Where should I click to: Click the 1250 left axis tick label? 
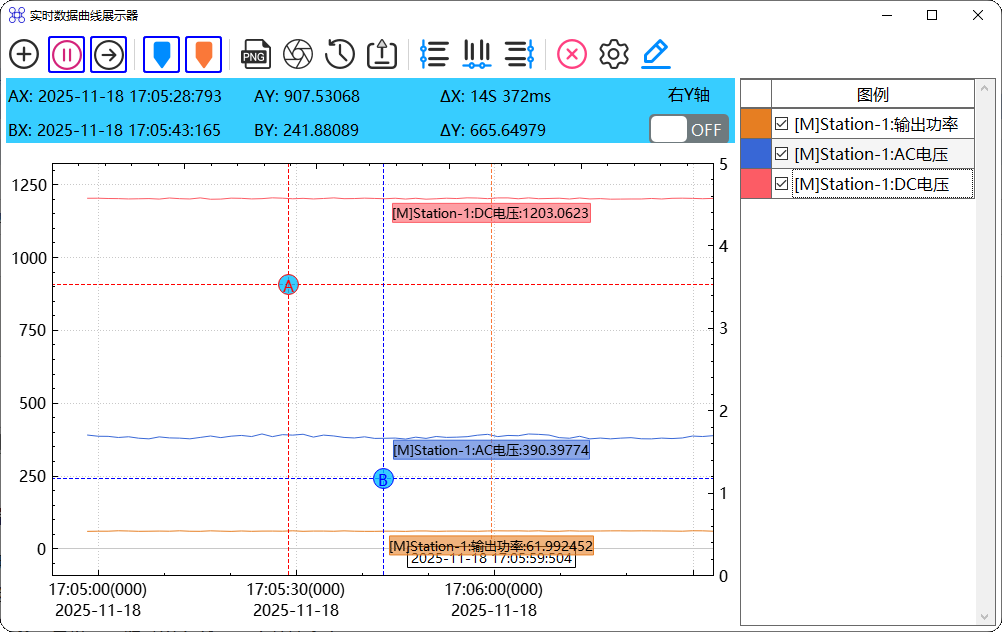pos(29,185)
